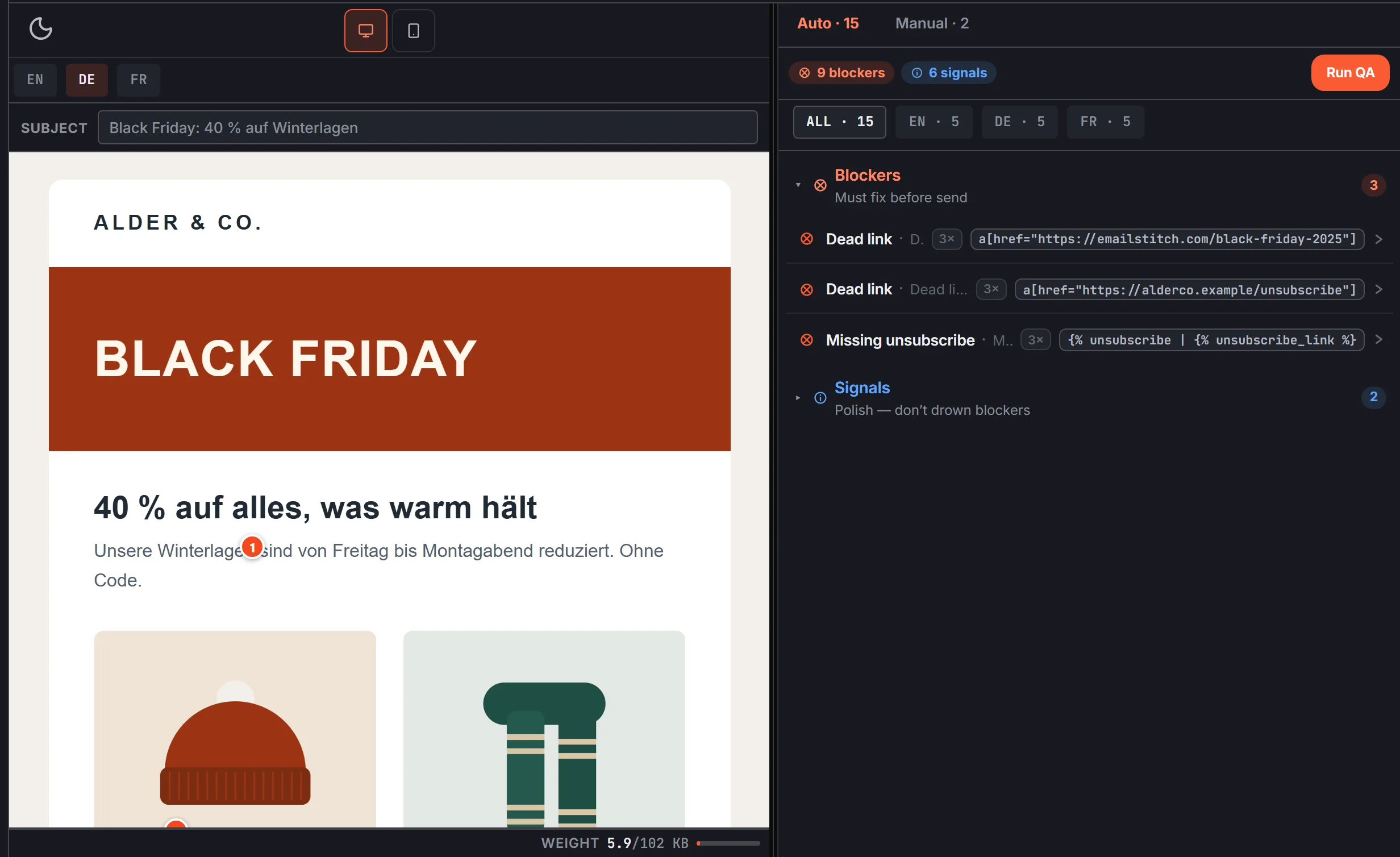Switch to the Manual · 2 tab

coord(932,23)
